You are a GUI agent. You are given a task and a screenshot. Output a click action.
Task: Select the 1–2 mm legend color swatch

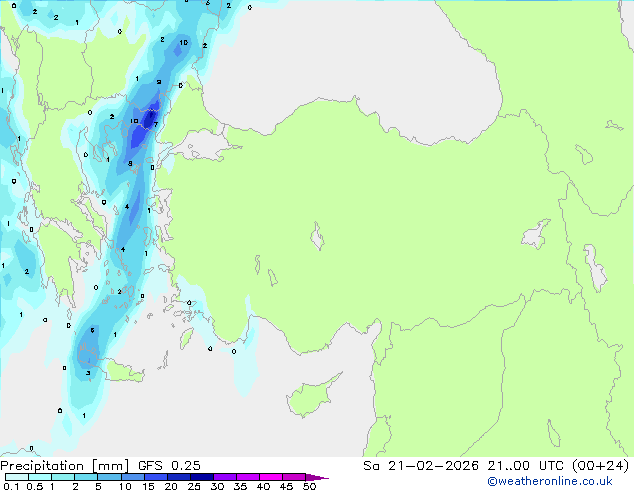(x=63, y=477)
